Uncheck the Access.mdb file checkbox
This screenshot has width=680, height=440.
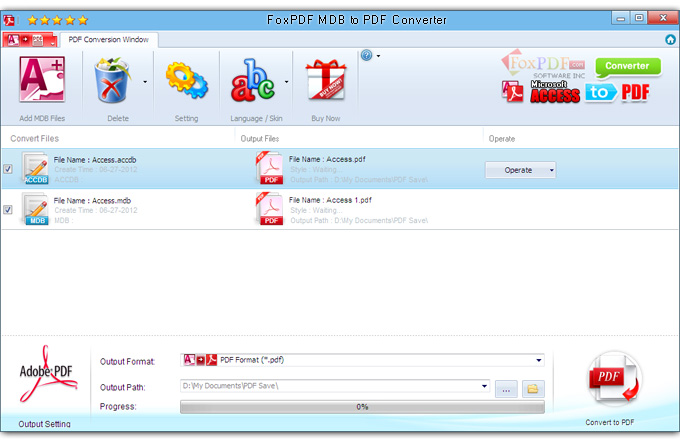(8, 210)
